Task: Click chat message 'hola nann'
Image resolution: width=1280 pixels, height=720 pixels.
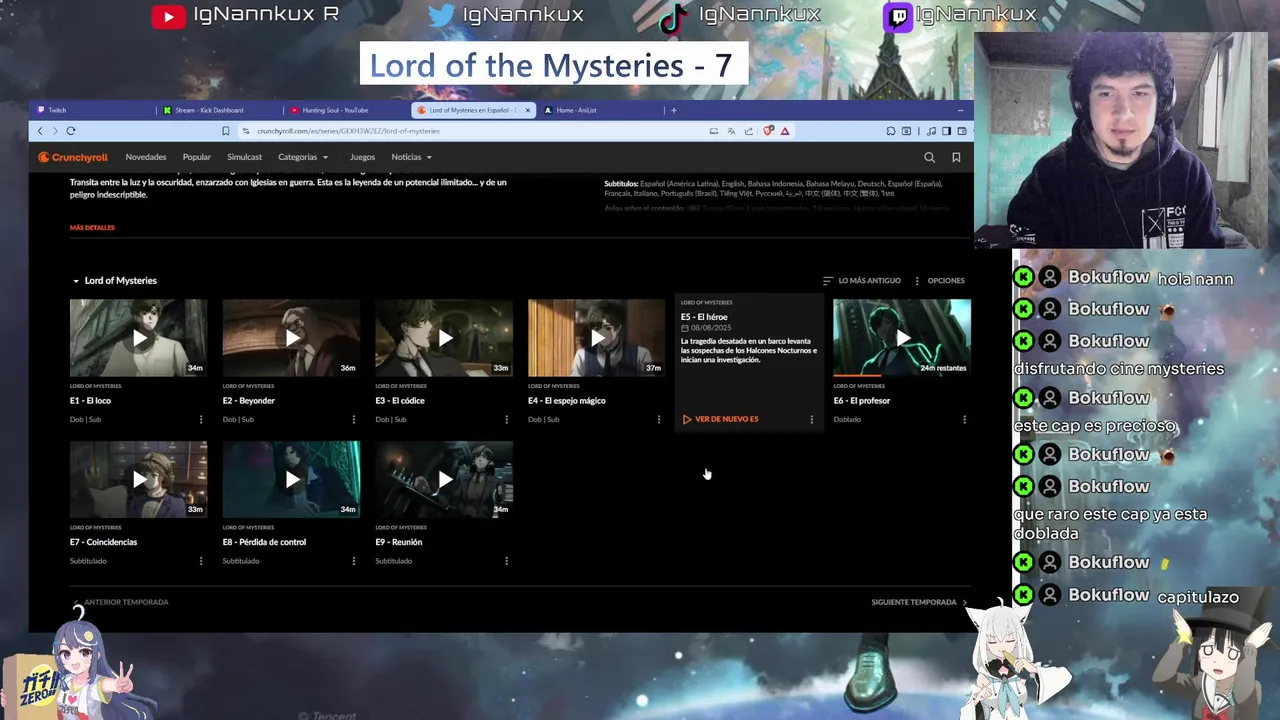Action: [1195, 279]
